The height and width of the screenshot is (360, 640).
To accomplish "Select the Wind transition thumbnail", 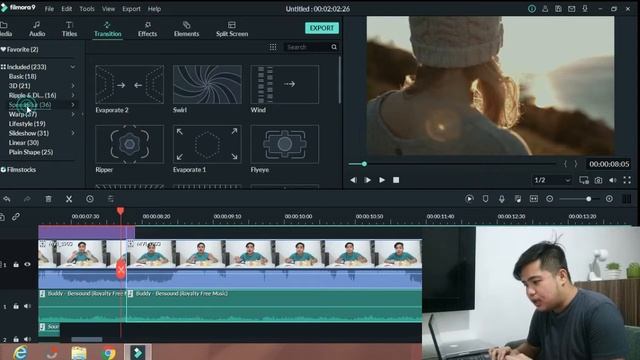I will [284, 84].
